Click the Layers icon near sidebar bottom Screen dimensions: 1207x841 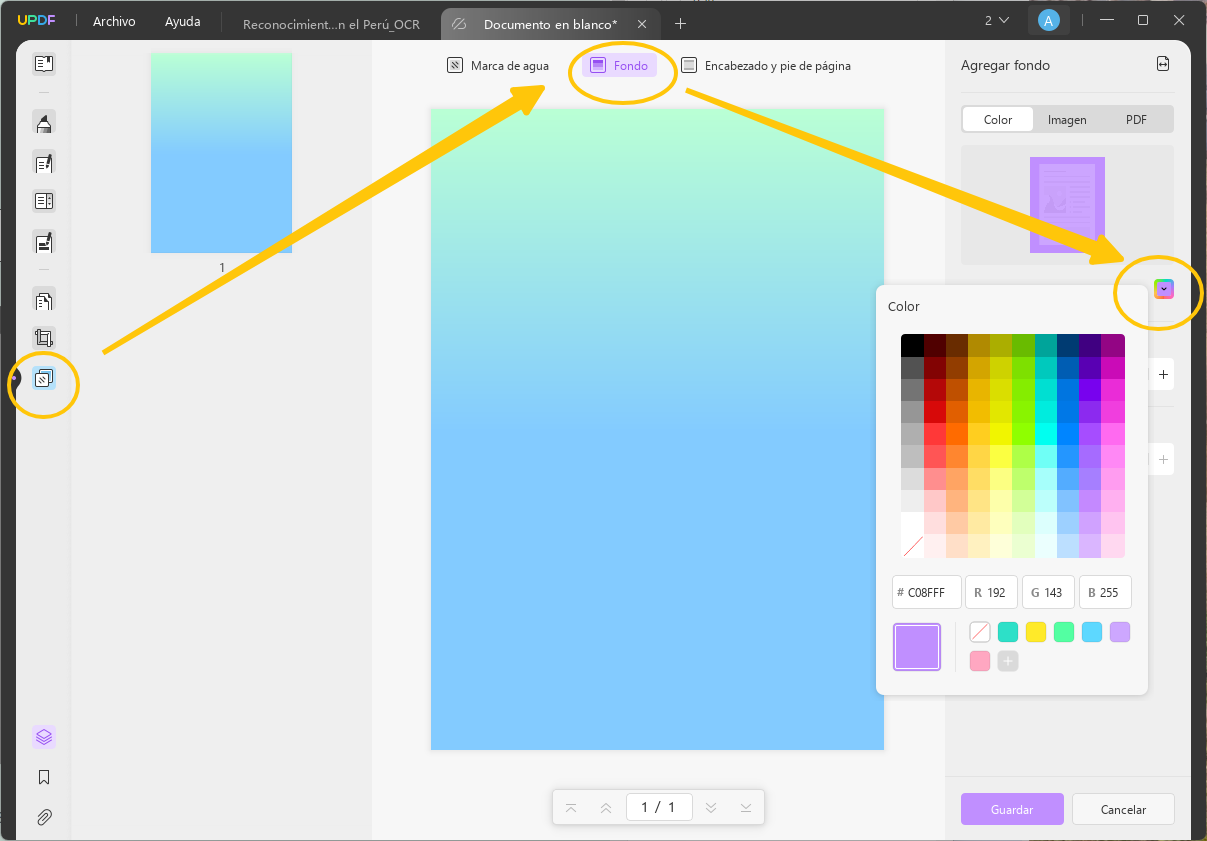click(43, 737)
